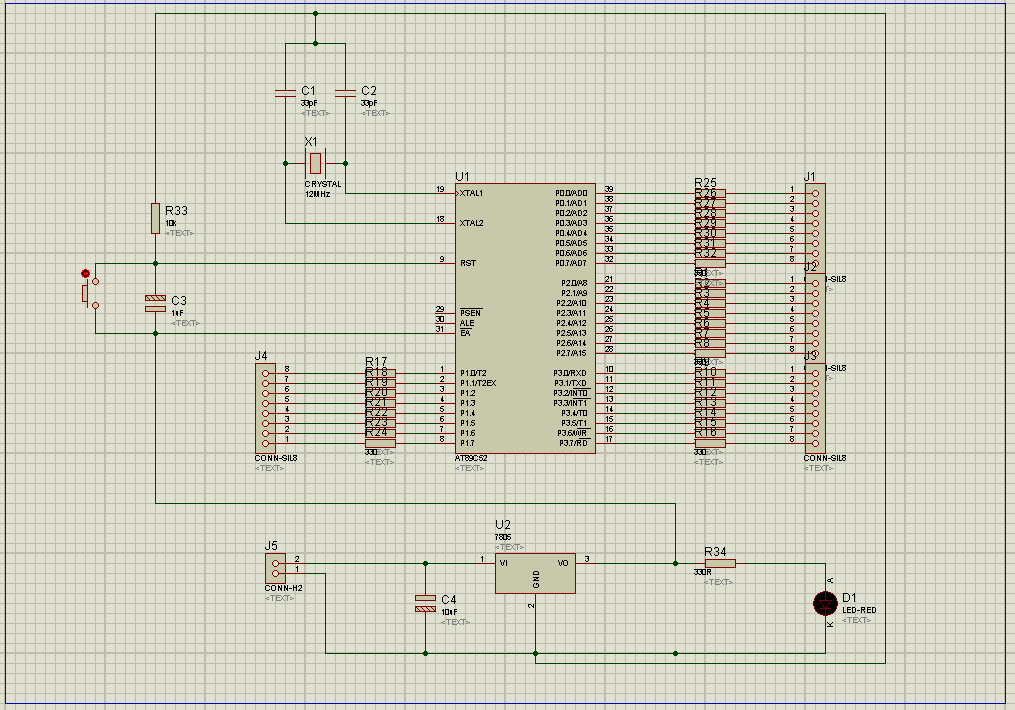Screen dimensions: 1015x710
Task: Select the J5 CONN-H2 power connector
Action: point(275,567)
